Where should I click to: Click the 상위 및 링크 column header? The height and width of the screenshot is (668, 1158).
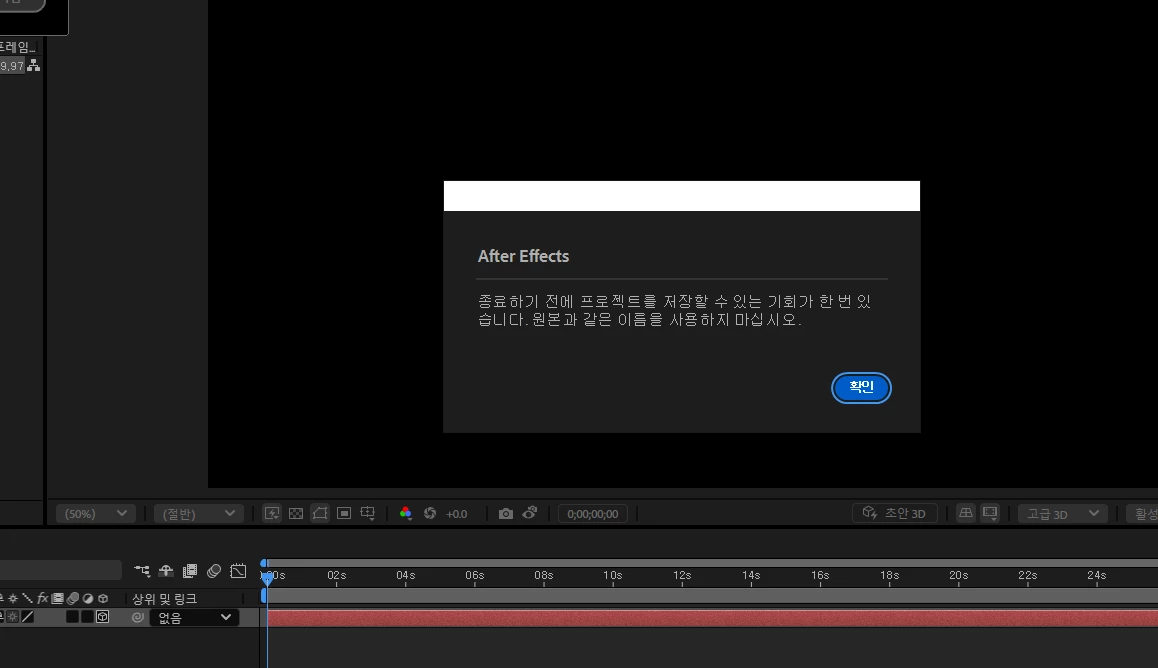164,599
